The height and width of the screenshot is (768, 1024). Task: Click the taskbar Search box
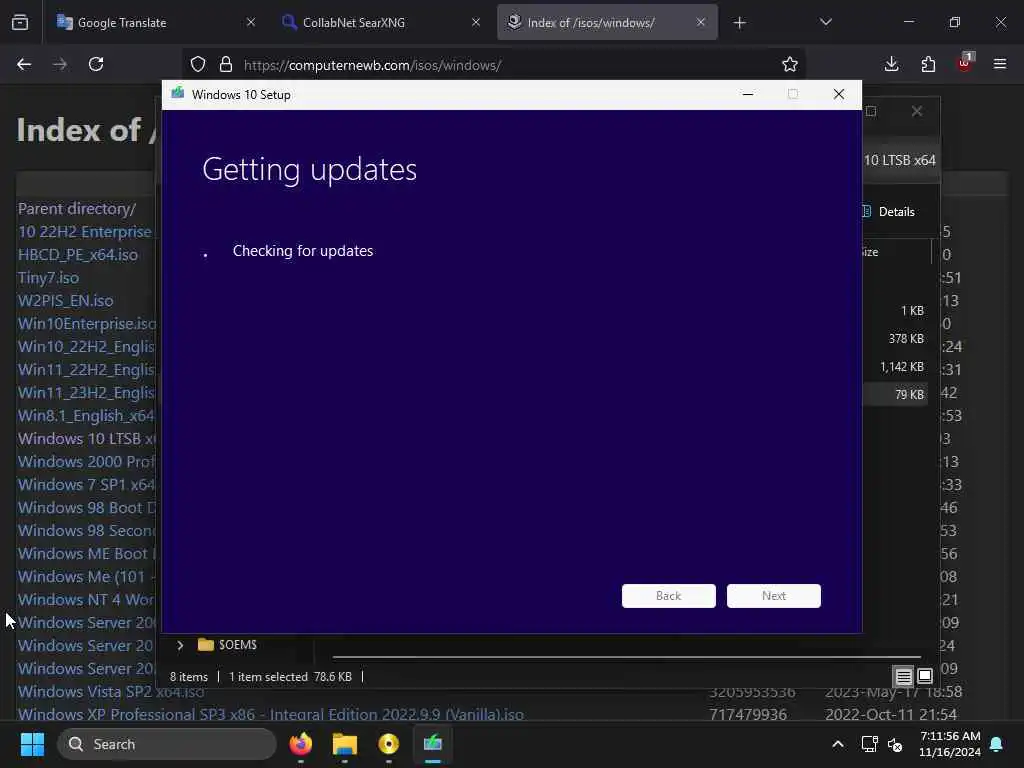(x=167, y=744)
